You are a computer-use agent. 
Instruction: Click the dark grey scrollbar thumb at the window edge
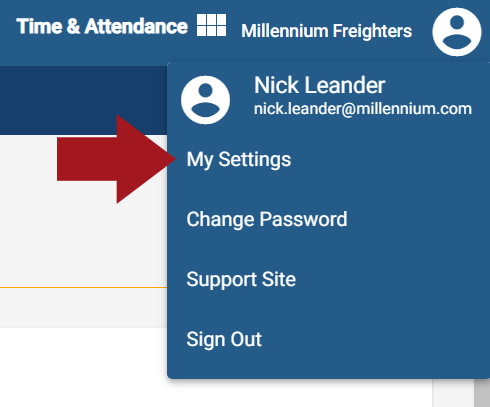pos(482,393)
